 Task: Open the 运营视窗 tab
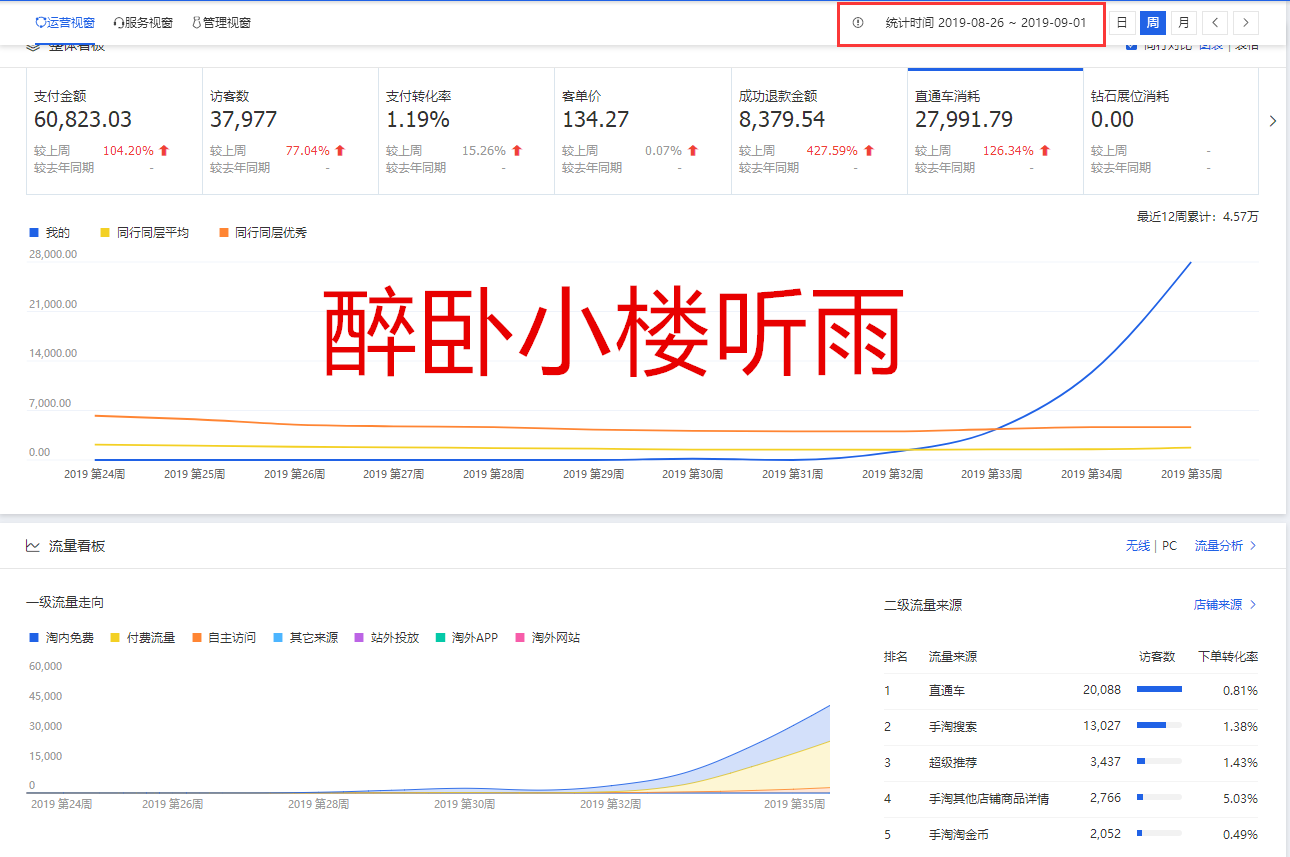(x=65, y=22)
